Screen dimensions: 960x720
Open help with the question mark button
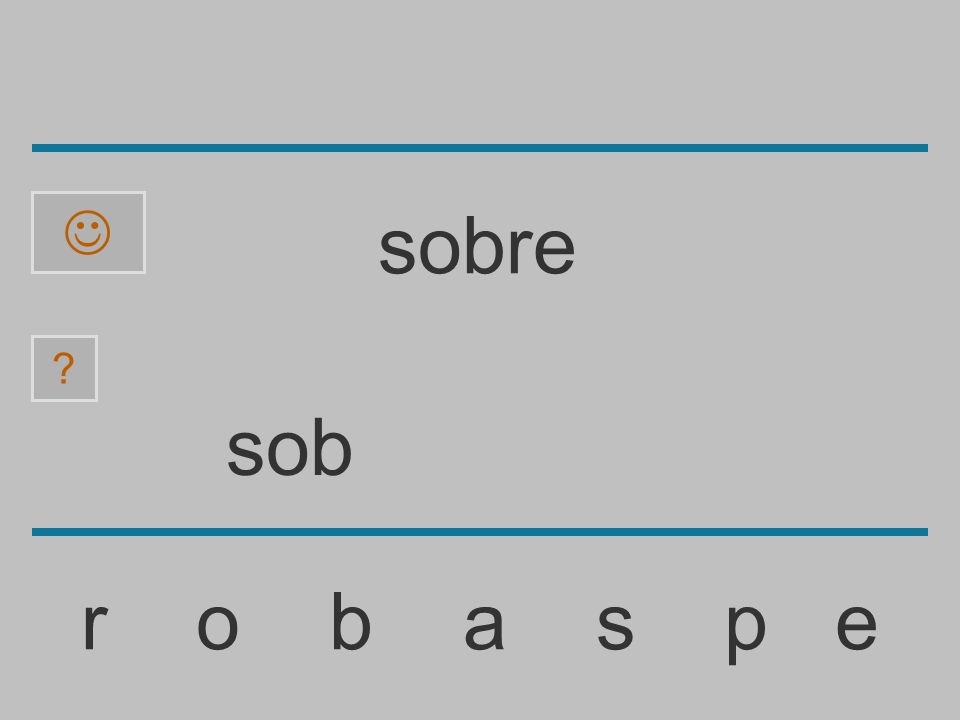(x=64, y=369)
